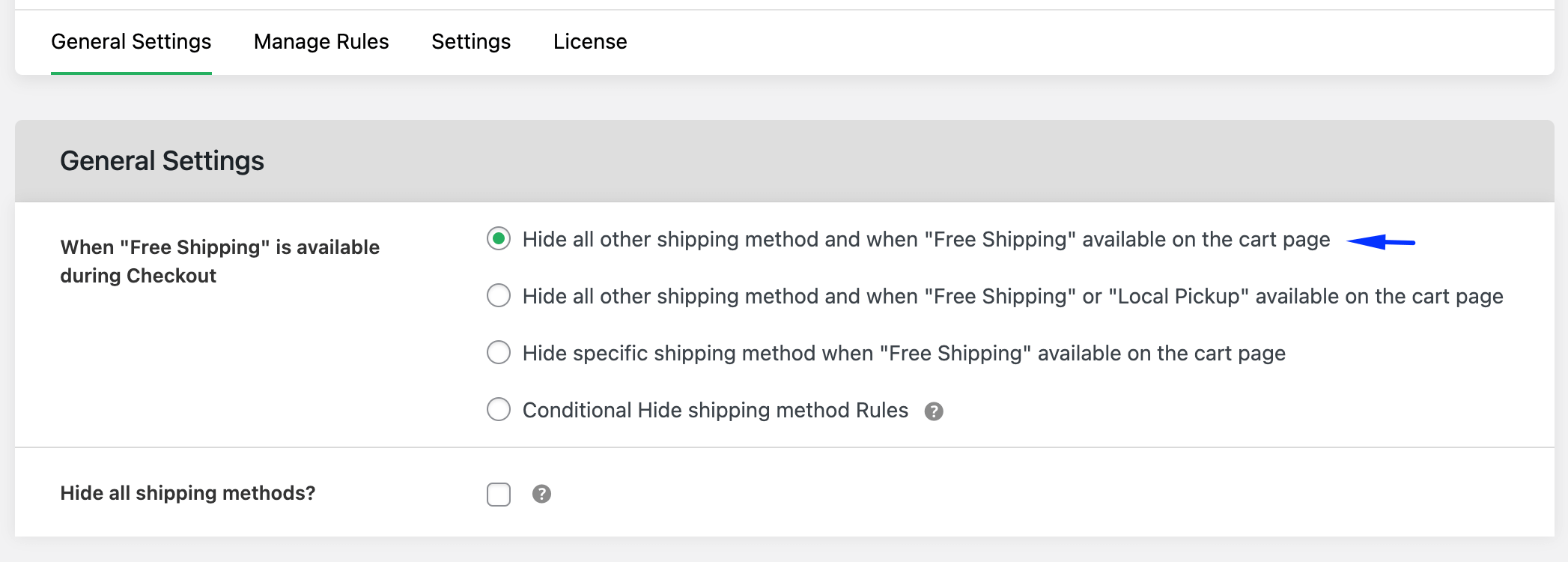Enable Conditional Hide shipping method Rules

tap(499, 409)
